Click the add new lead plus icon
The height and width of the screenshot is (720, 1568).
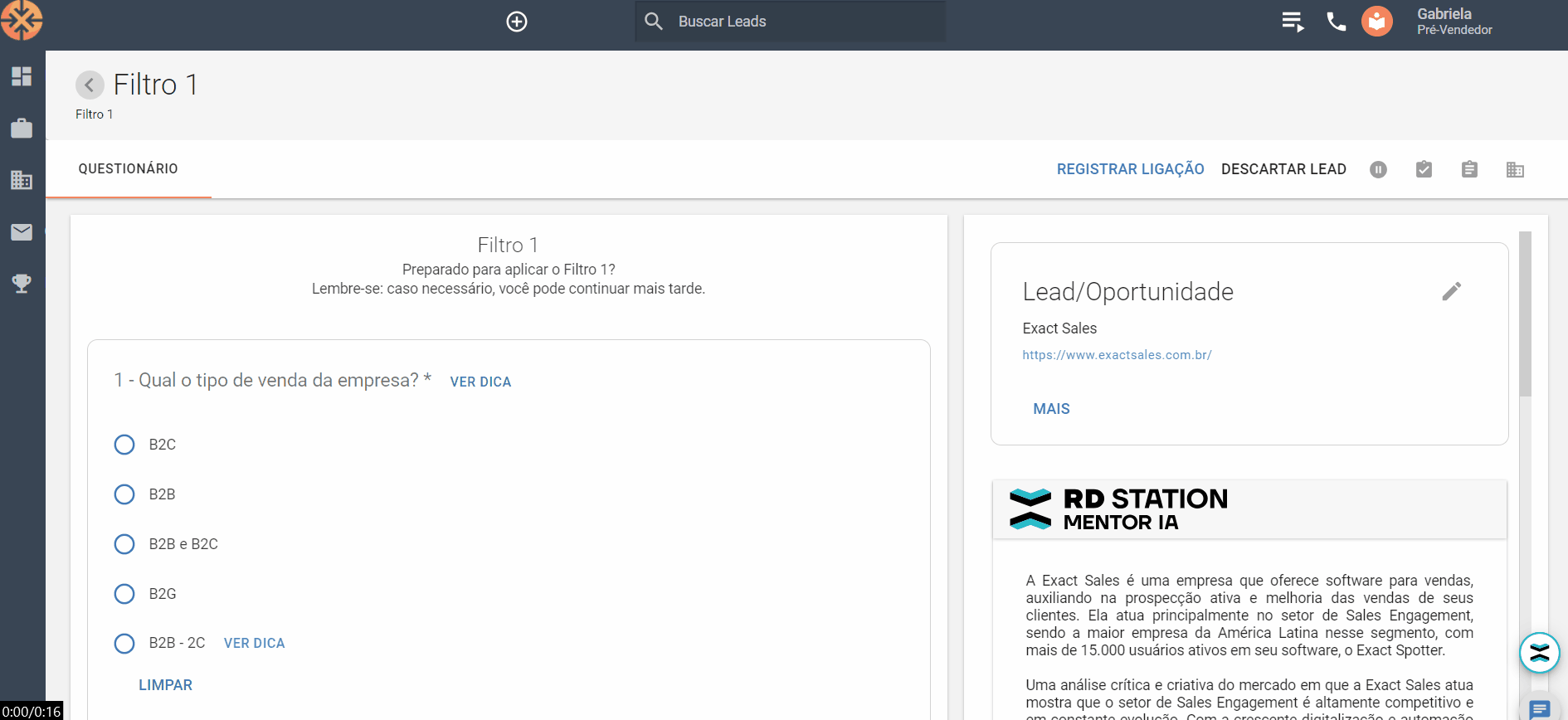coord(517,22)
